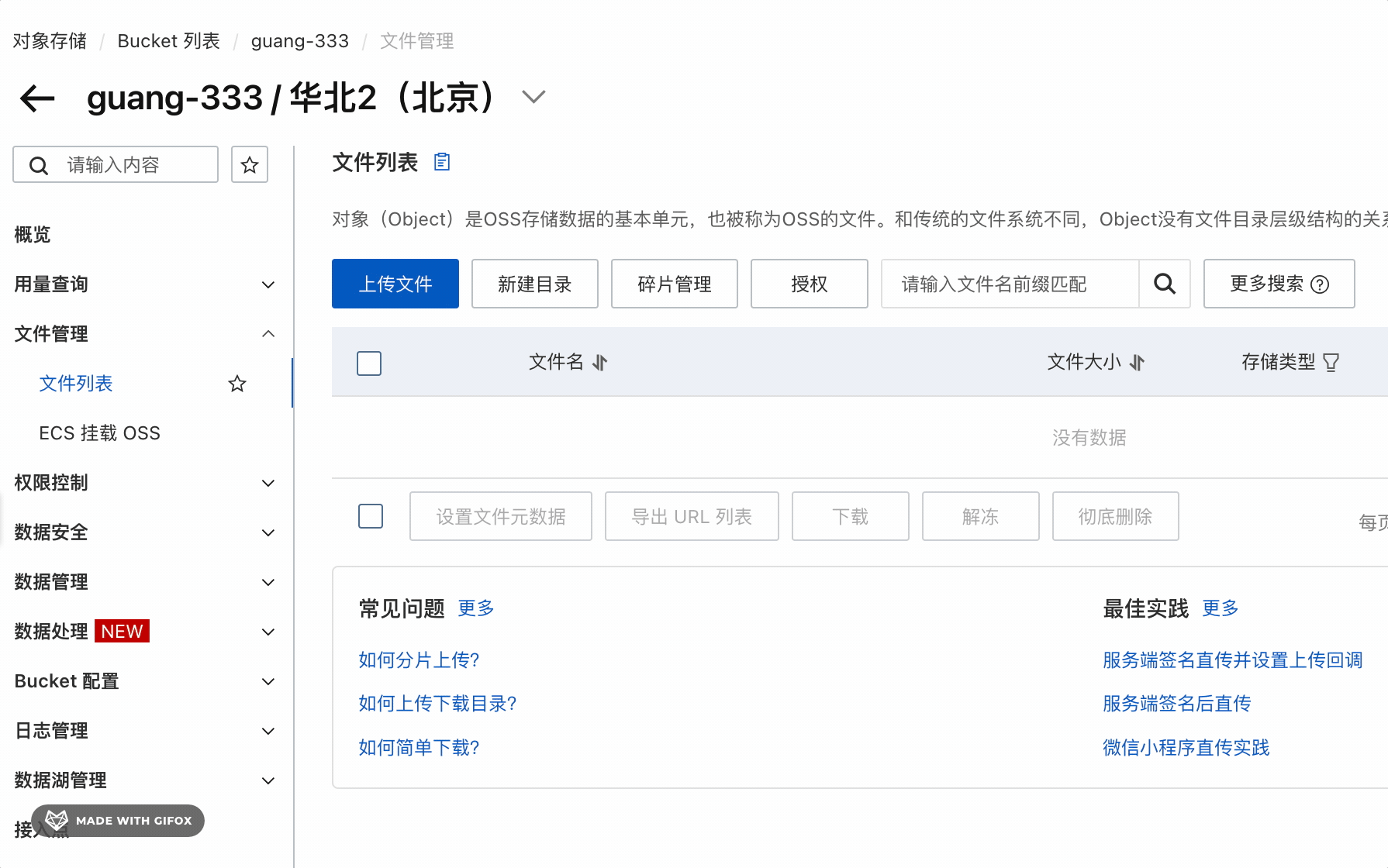Click the blue 上传文件 button
This screenshot has height=868, width=1388.
[x=395, y=284]
